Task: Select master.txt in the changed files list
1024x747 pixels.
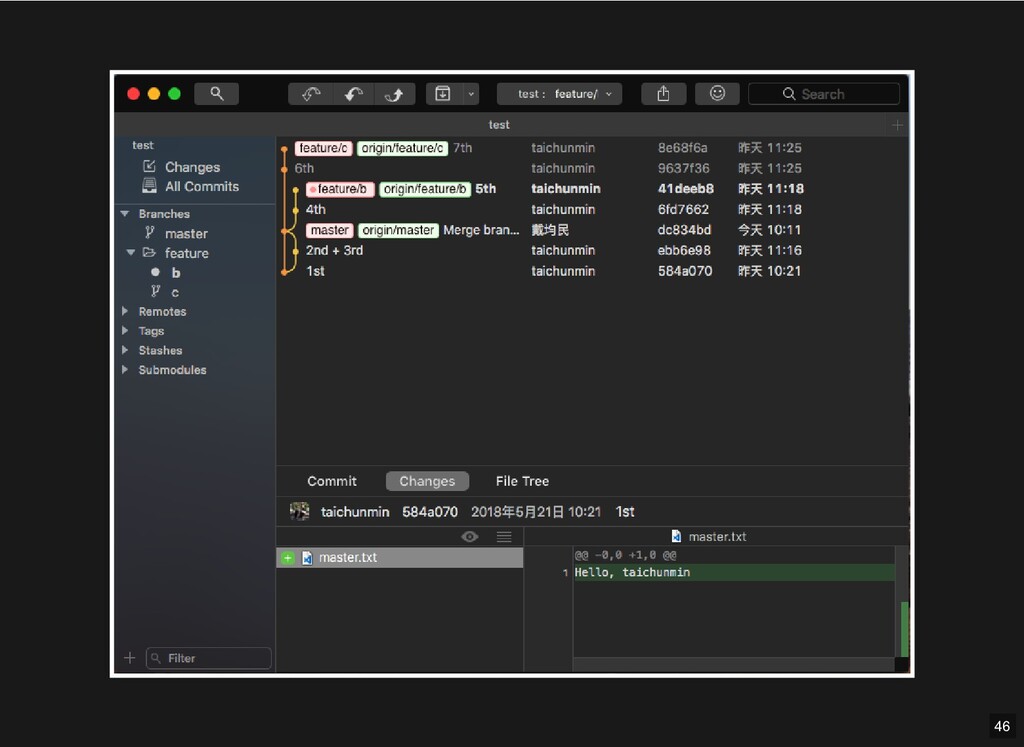Action: tap(400, 558)
